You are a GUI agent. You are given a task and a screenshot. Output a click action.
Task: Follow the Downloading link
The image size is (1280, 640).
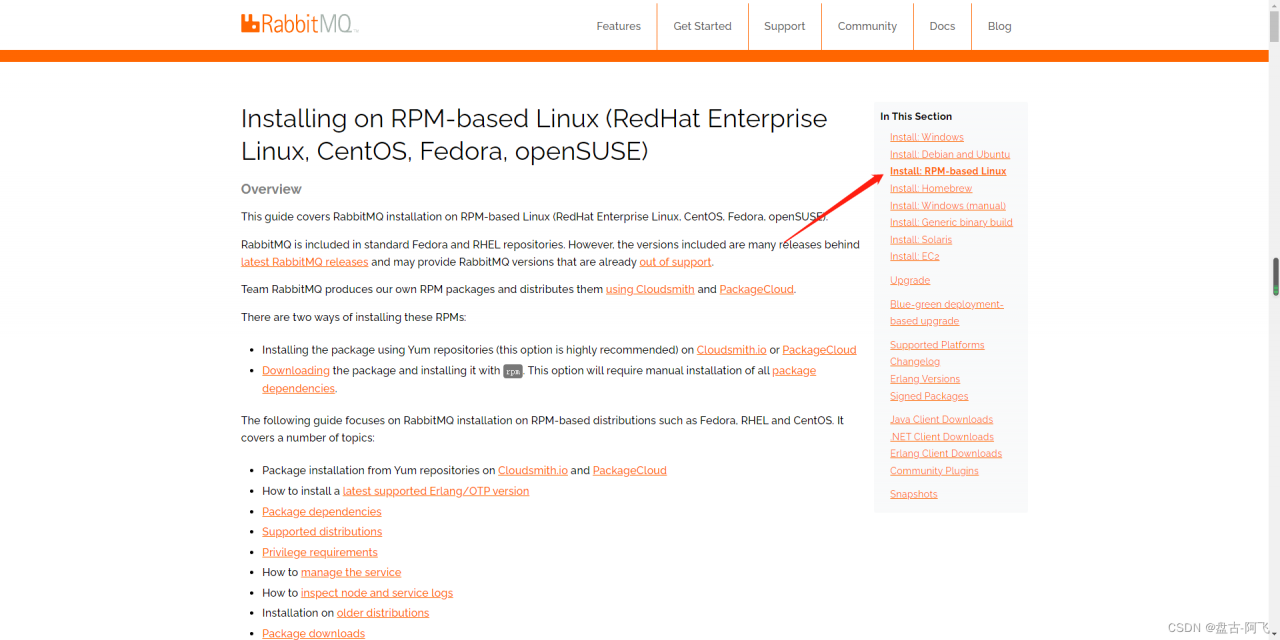point(296,371)
